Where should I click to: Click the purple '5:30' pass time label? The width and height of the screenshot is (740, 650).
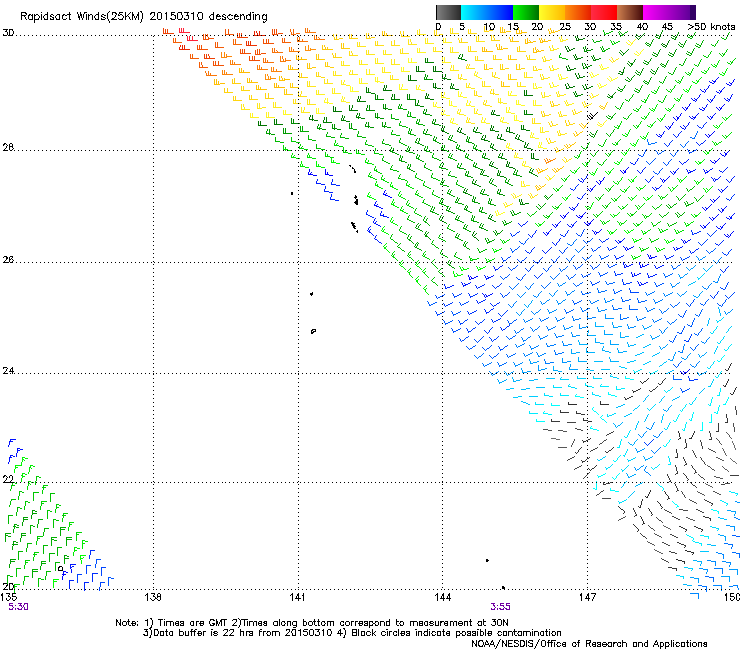(x=18, y=607)
